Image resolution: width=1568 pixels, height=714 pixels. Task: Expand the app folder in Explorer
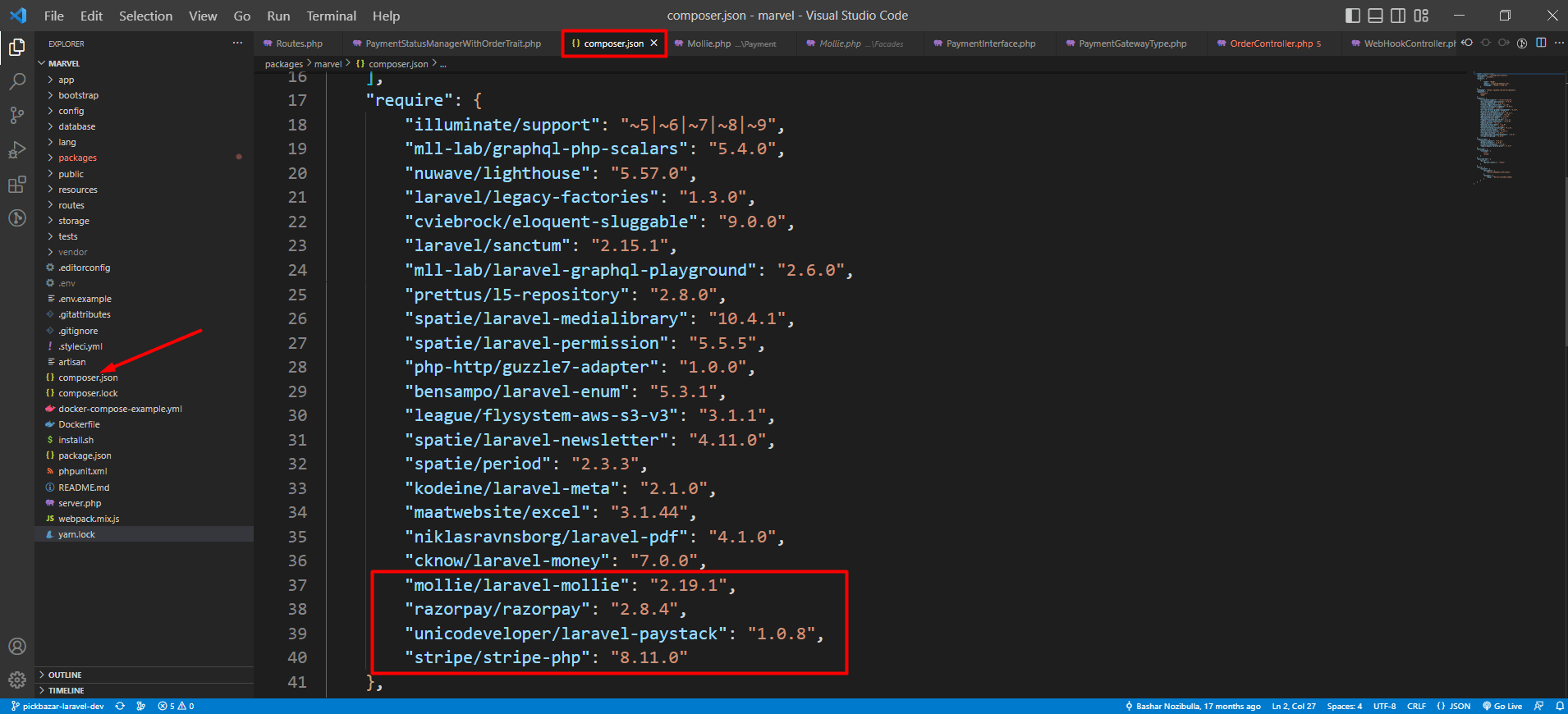pyautogui.click(x=66, y=80)
